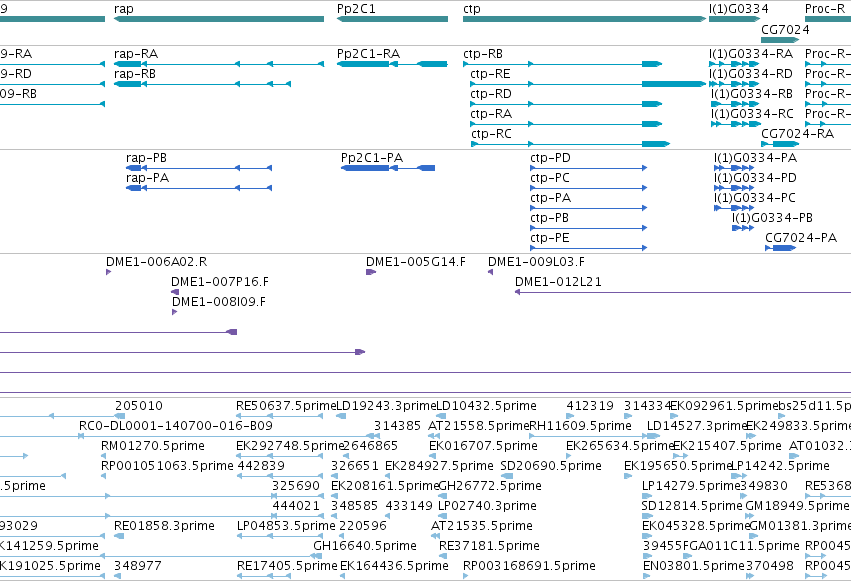Open the rap-RB transcript label

click(x=135, y=74)
